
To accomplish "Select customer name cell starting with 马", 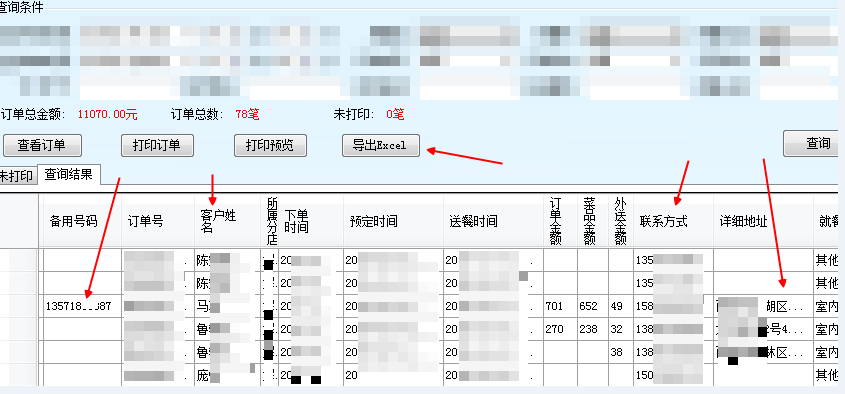I will [x=227, y=306].
